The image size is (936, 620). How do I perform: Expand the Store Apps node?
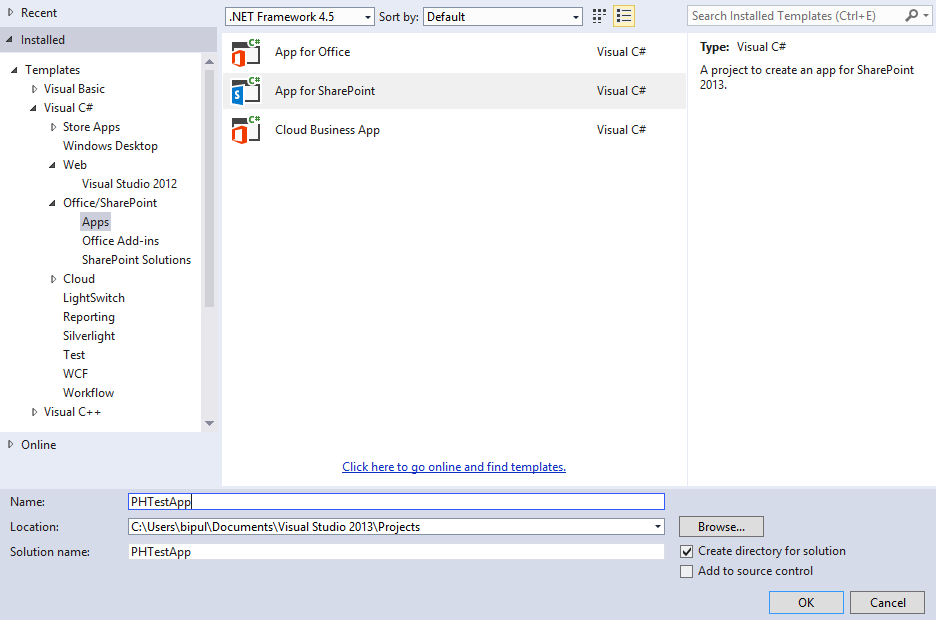[x=54, y=127]
